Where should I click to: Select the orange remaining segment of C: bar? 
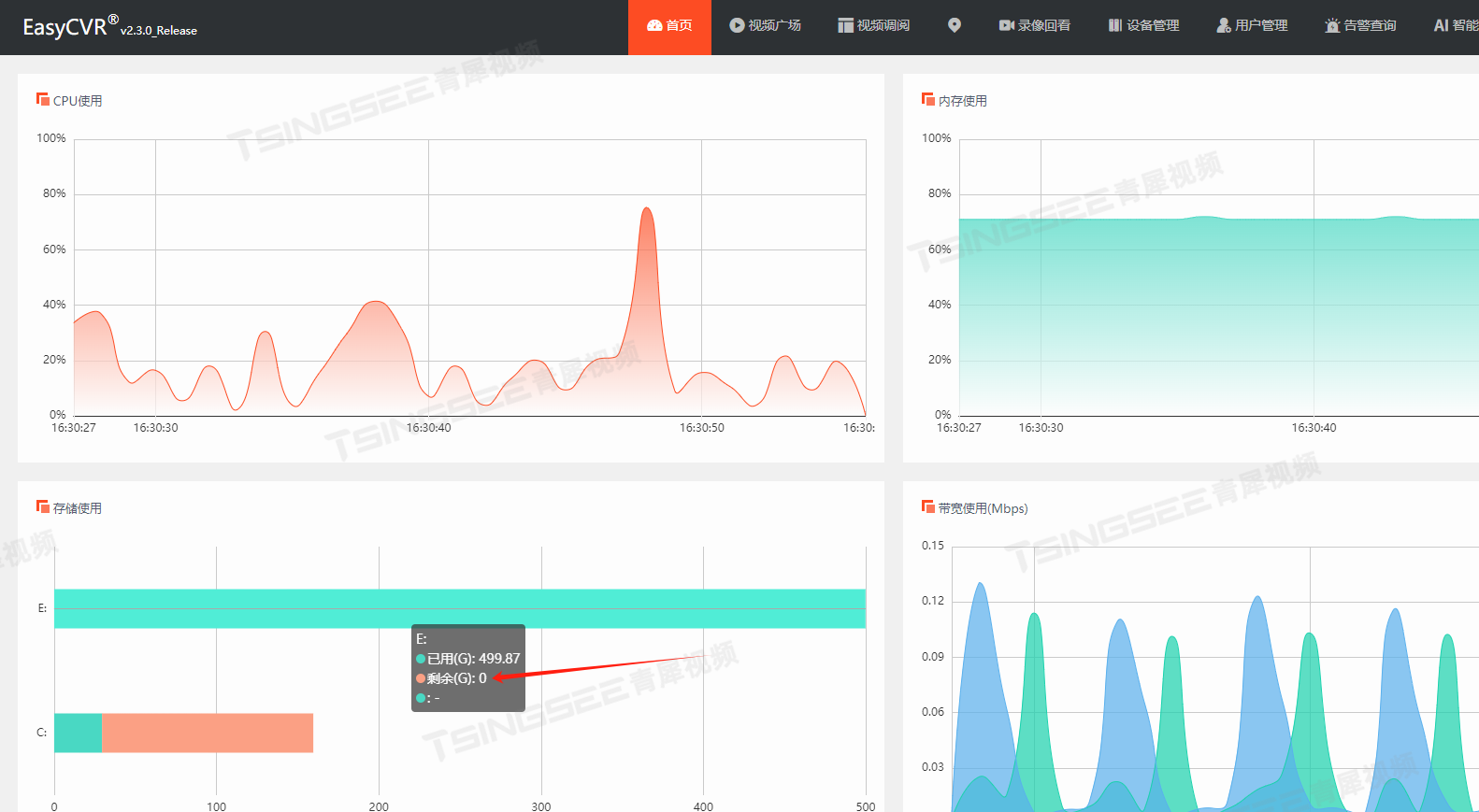click(207, 733)
